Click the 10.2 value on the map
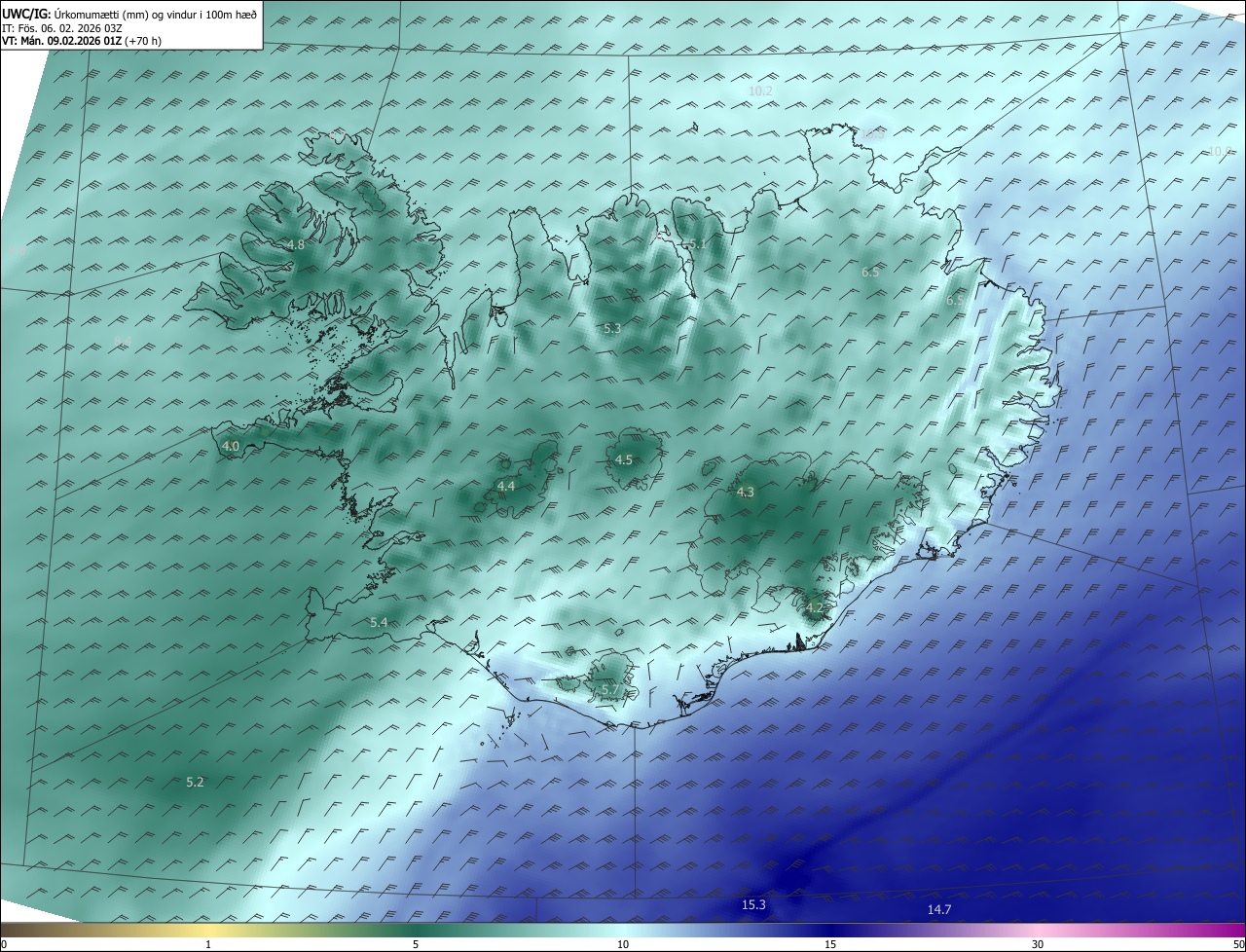Image resolution: width=1246 pixels, height=952 pixels. (760, 92)
